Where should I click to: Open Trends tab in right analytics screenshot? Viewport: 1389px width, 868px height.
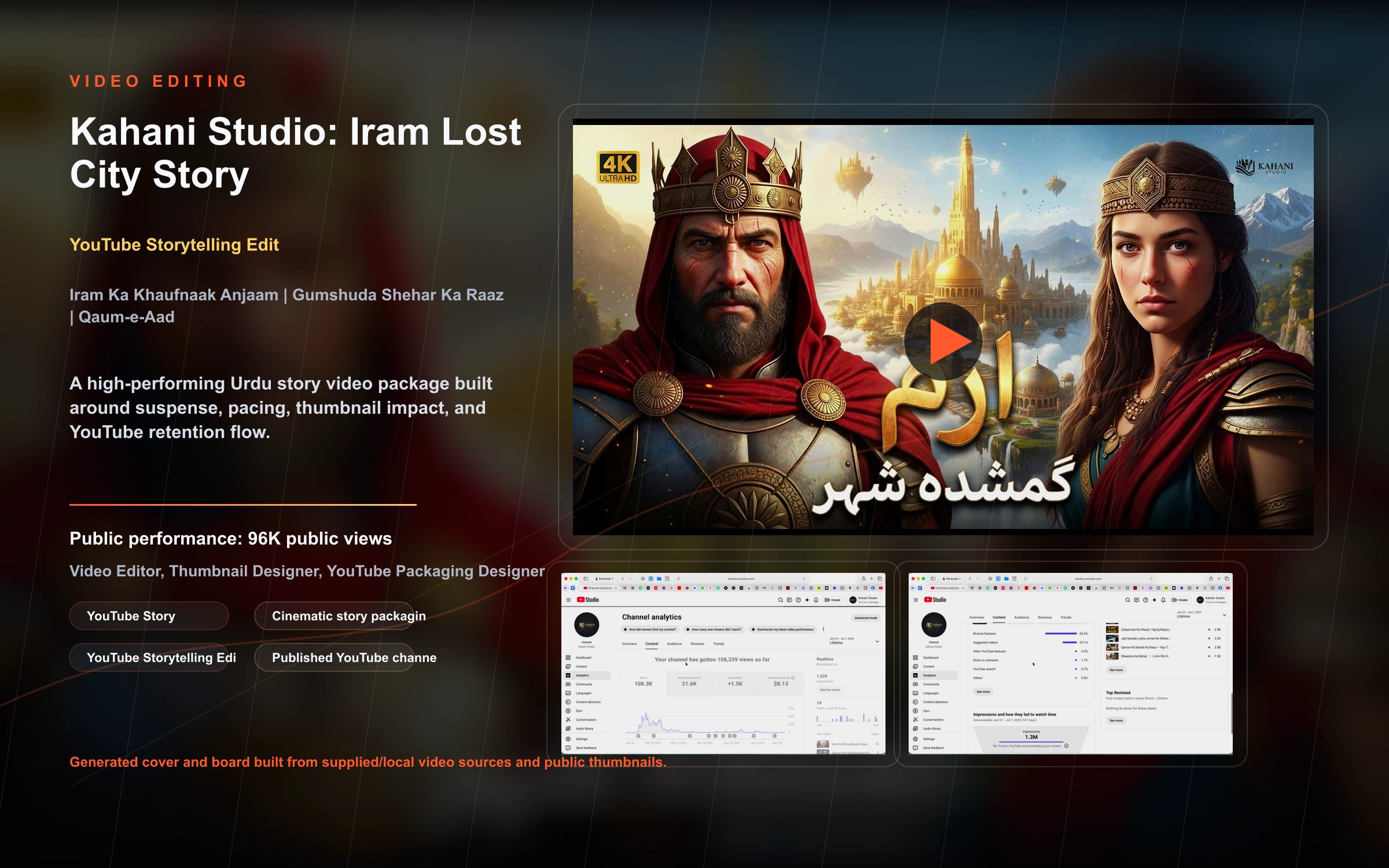pos(1066,617)
